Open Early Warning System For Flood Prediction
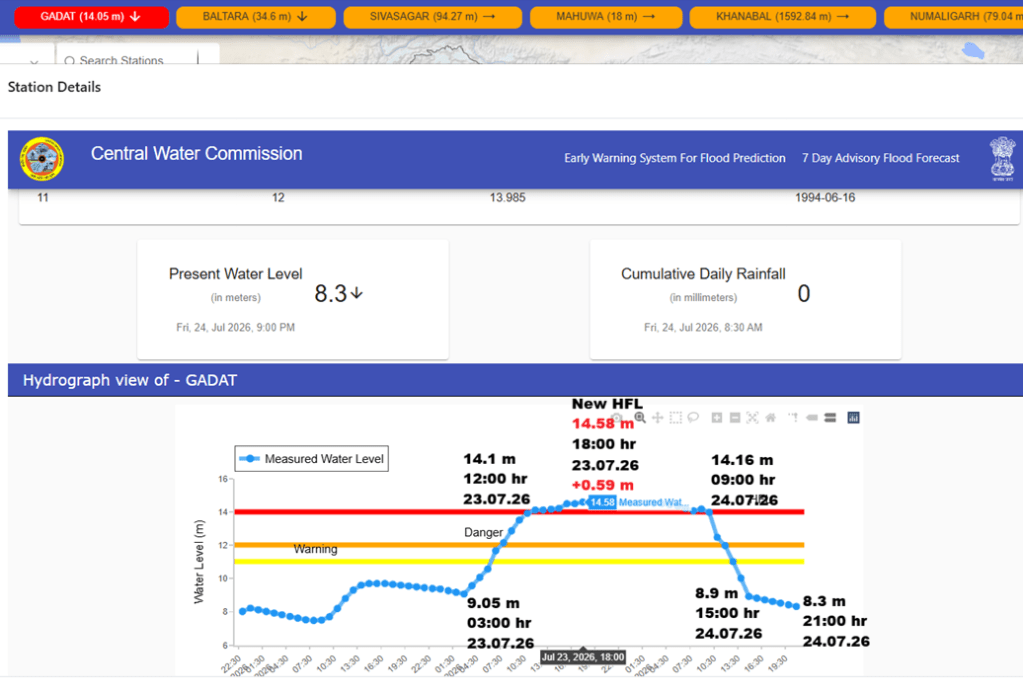 [675, 159]
